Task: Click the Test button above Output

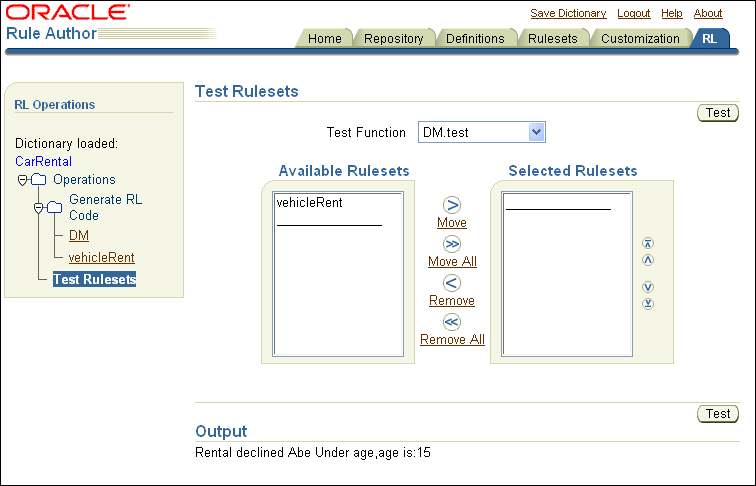Action: (718, 414)
